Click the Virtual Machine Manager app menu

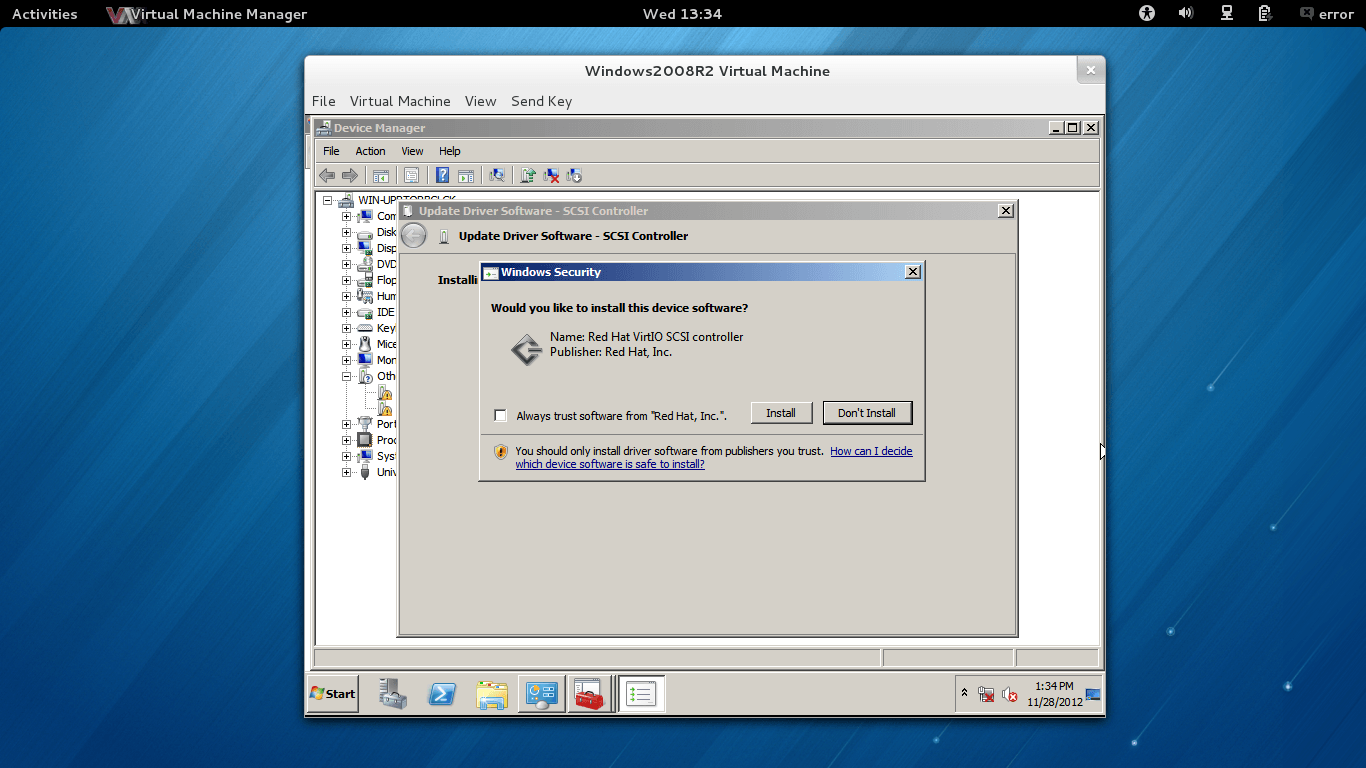click(x=207, y=14)
